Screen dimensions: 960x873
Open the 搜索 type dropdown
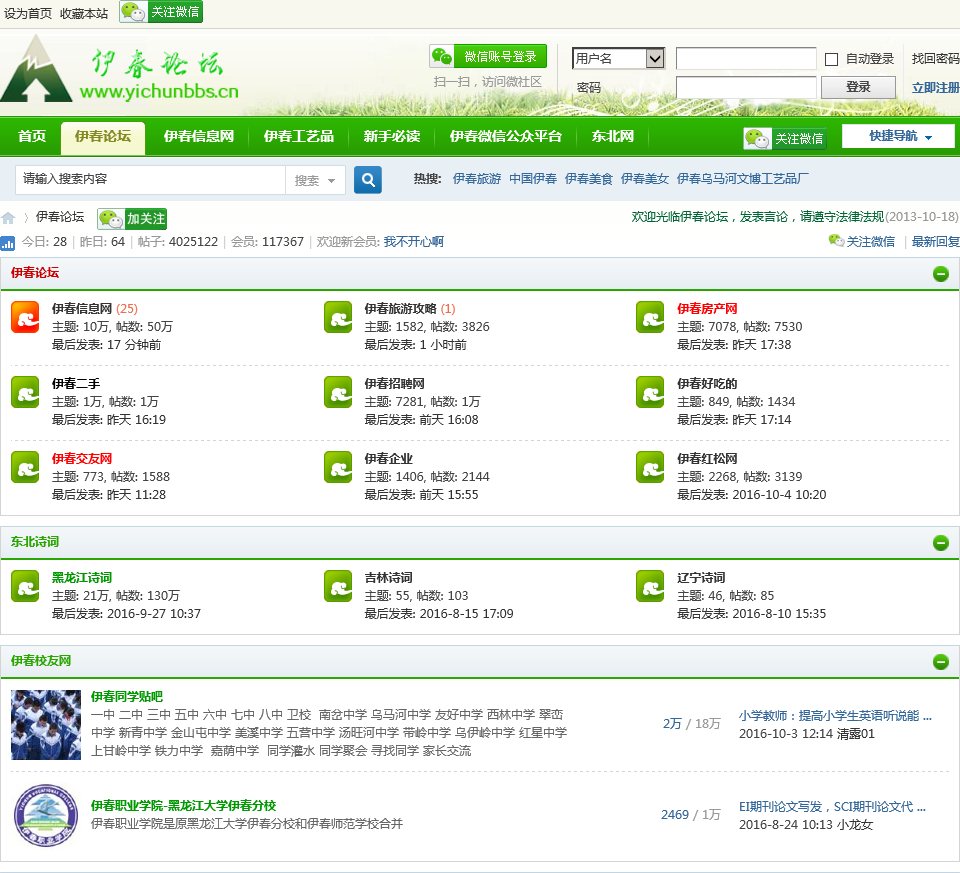point(315,181)
